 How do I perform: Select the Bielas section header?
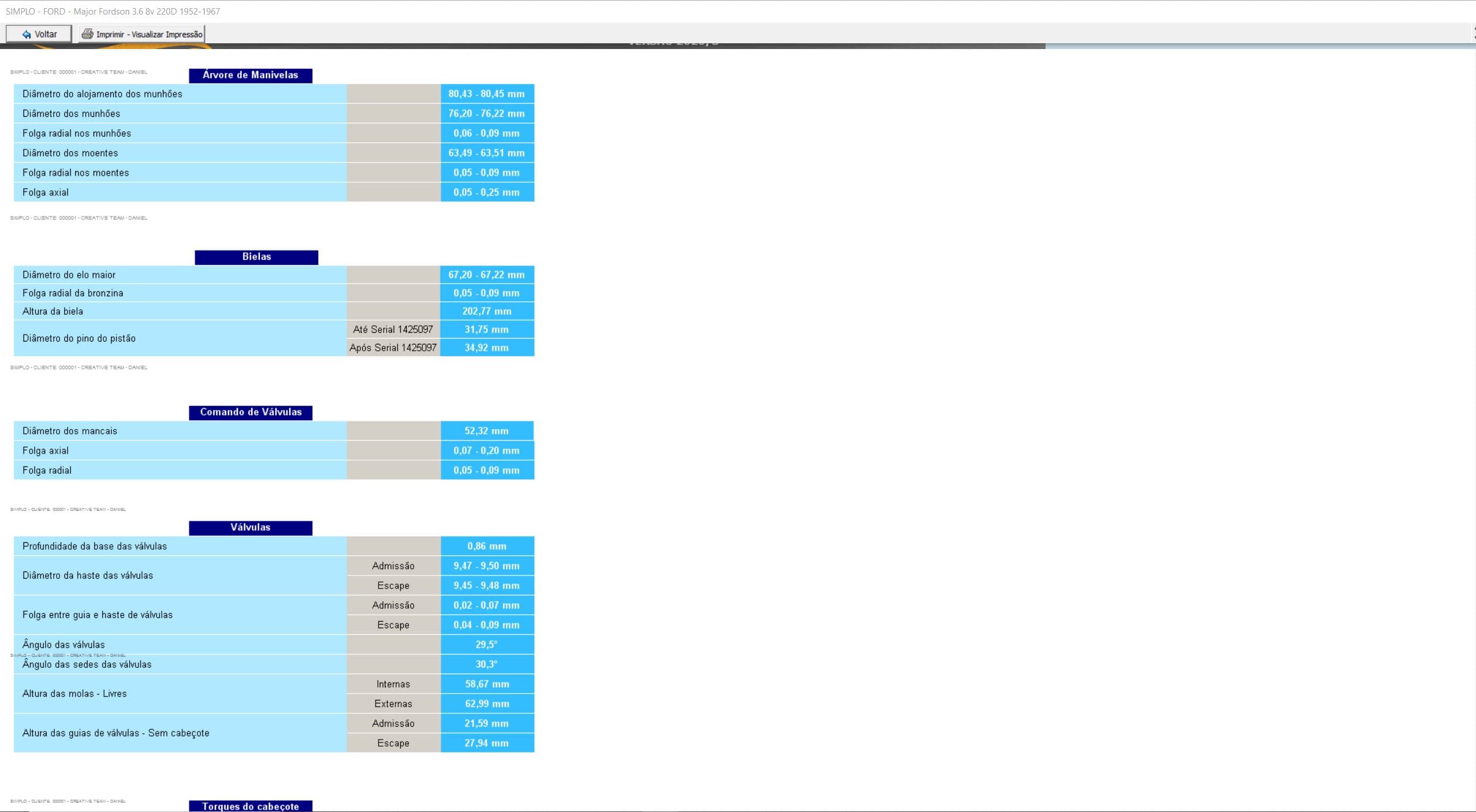(x=256, y=257)
